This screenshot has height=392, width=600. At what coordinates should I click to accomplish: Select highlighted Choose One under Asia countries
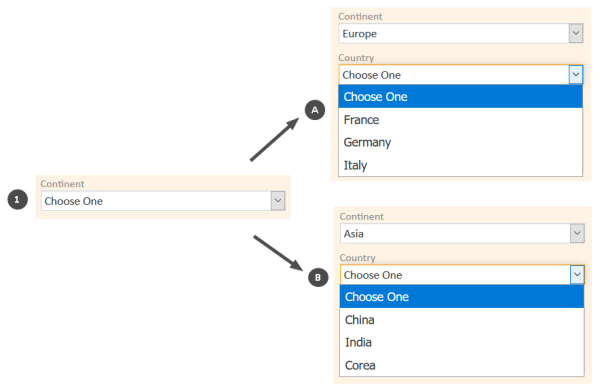462,297
